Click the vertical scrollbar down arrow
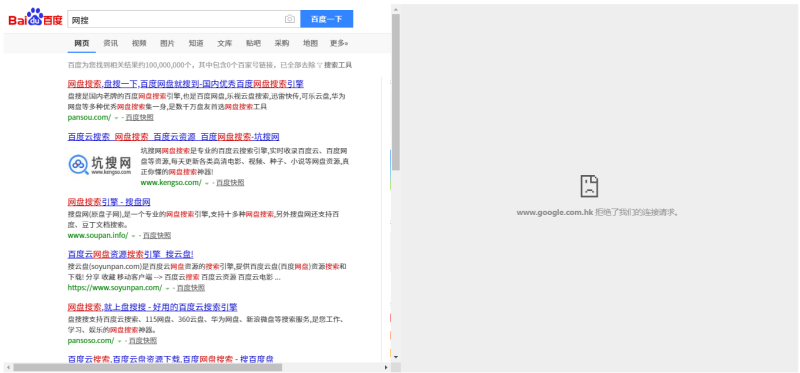 [x=396, y=357]
